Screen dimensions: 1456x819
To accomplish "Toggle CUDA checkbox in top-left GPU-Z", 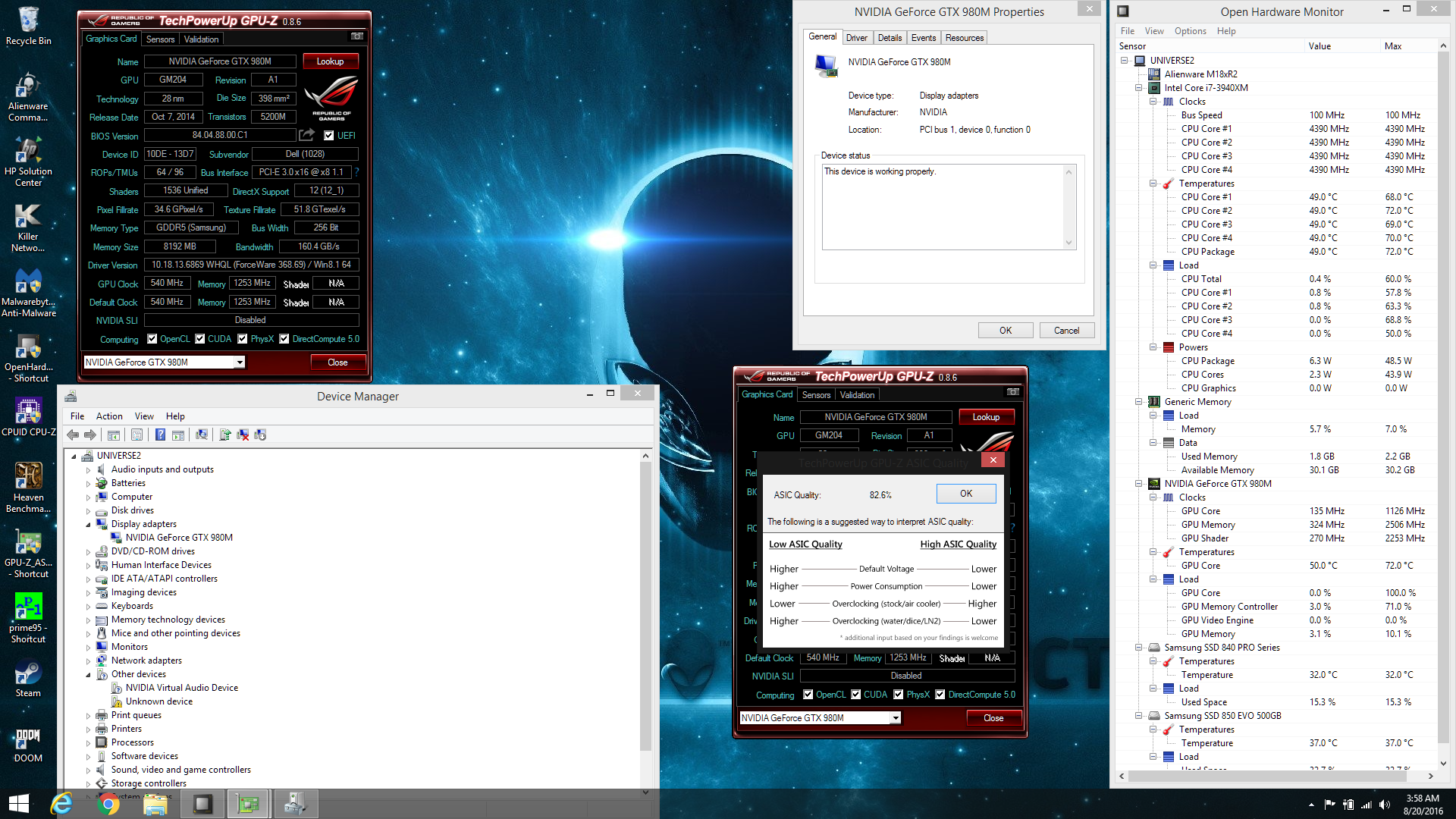I will [200, 339].
